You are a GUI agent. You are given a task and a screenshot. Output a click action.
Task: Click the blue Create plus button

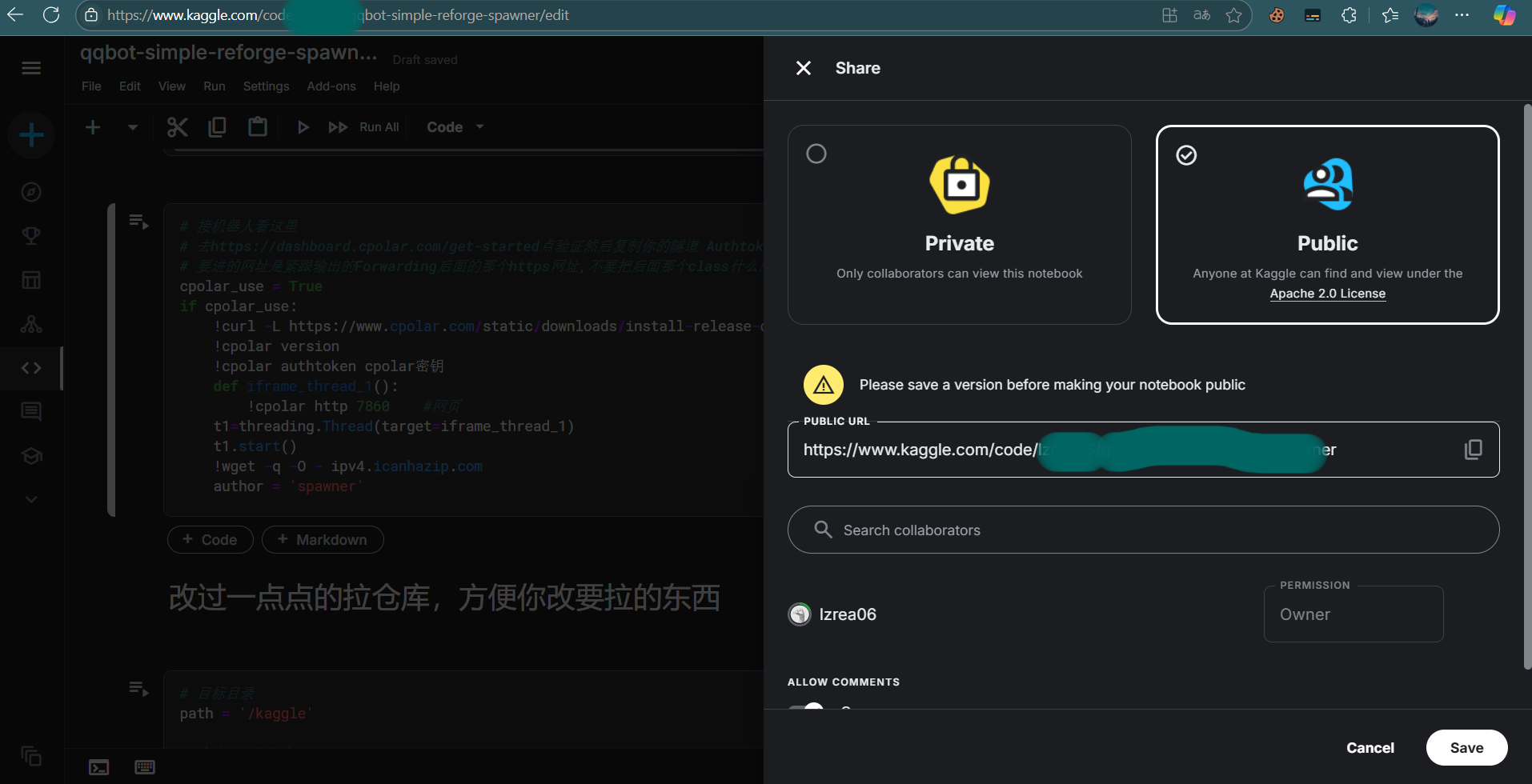[x=31, y=134]
